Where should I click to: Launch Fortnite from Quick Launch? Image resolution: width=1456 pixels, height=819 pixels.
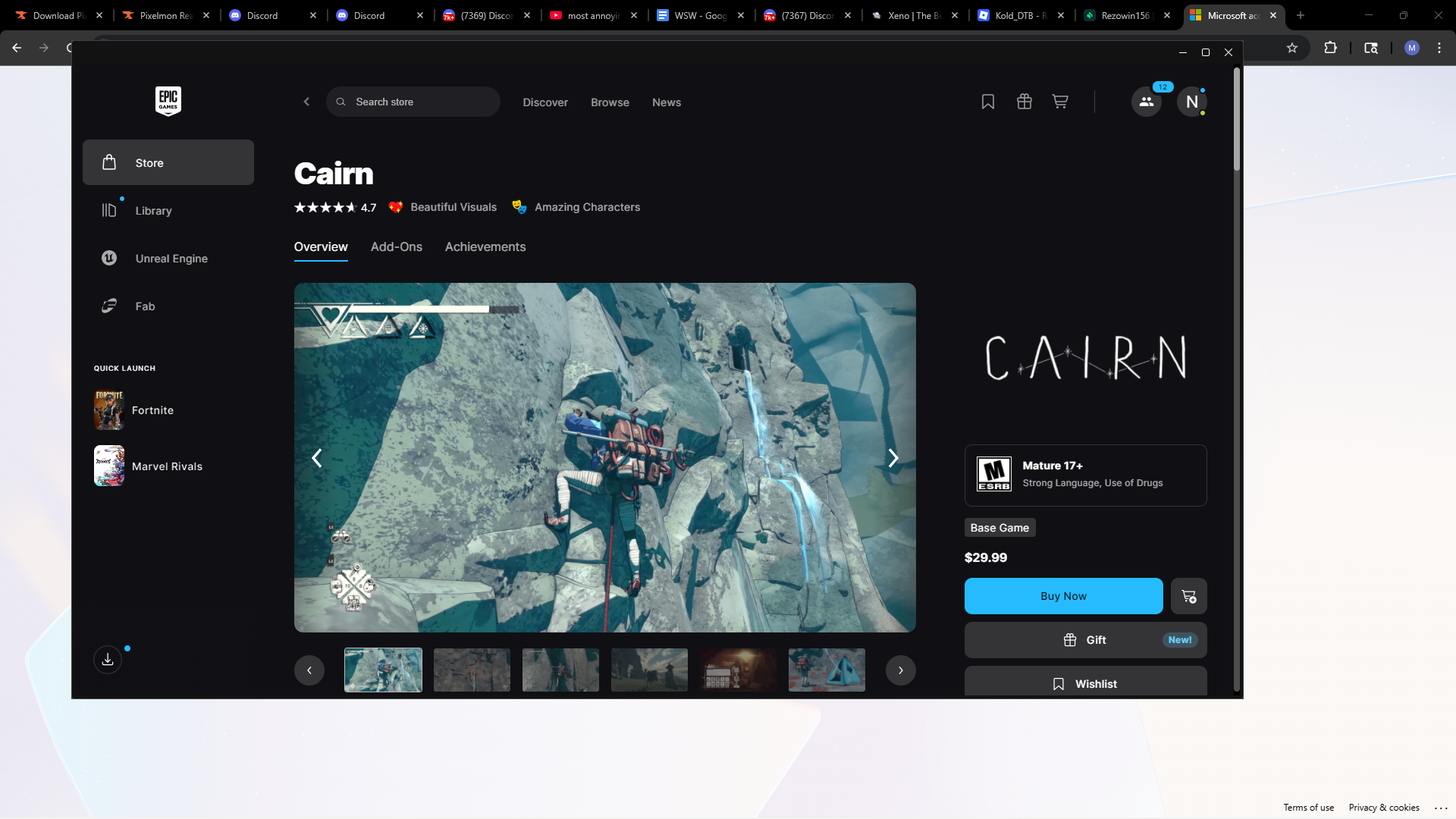tap(152, 410)
